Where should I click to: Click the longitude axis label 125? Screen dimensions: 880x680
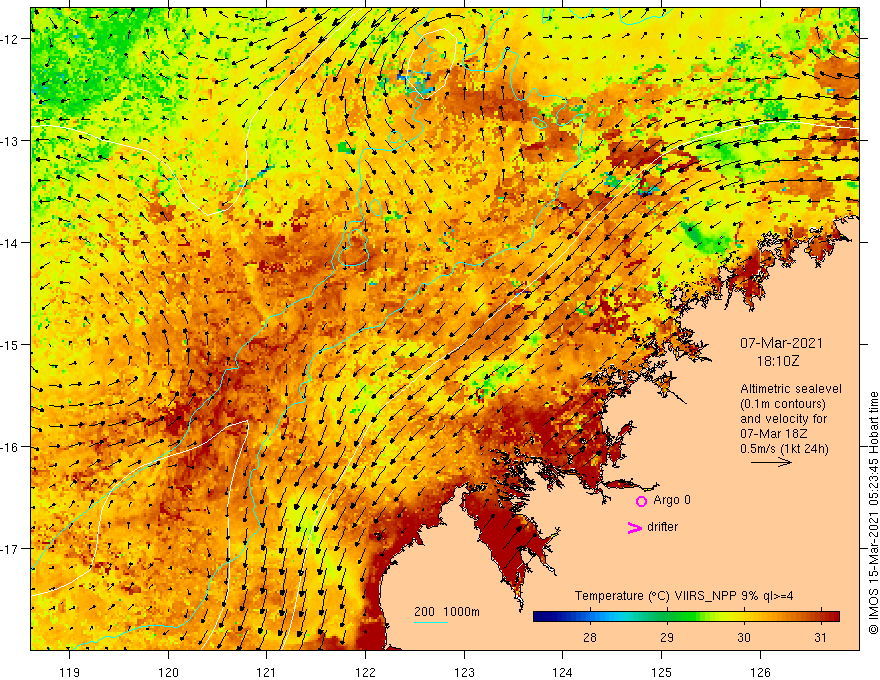[x=661, y=672]
